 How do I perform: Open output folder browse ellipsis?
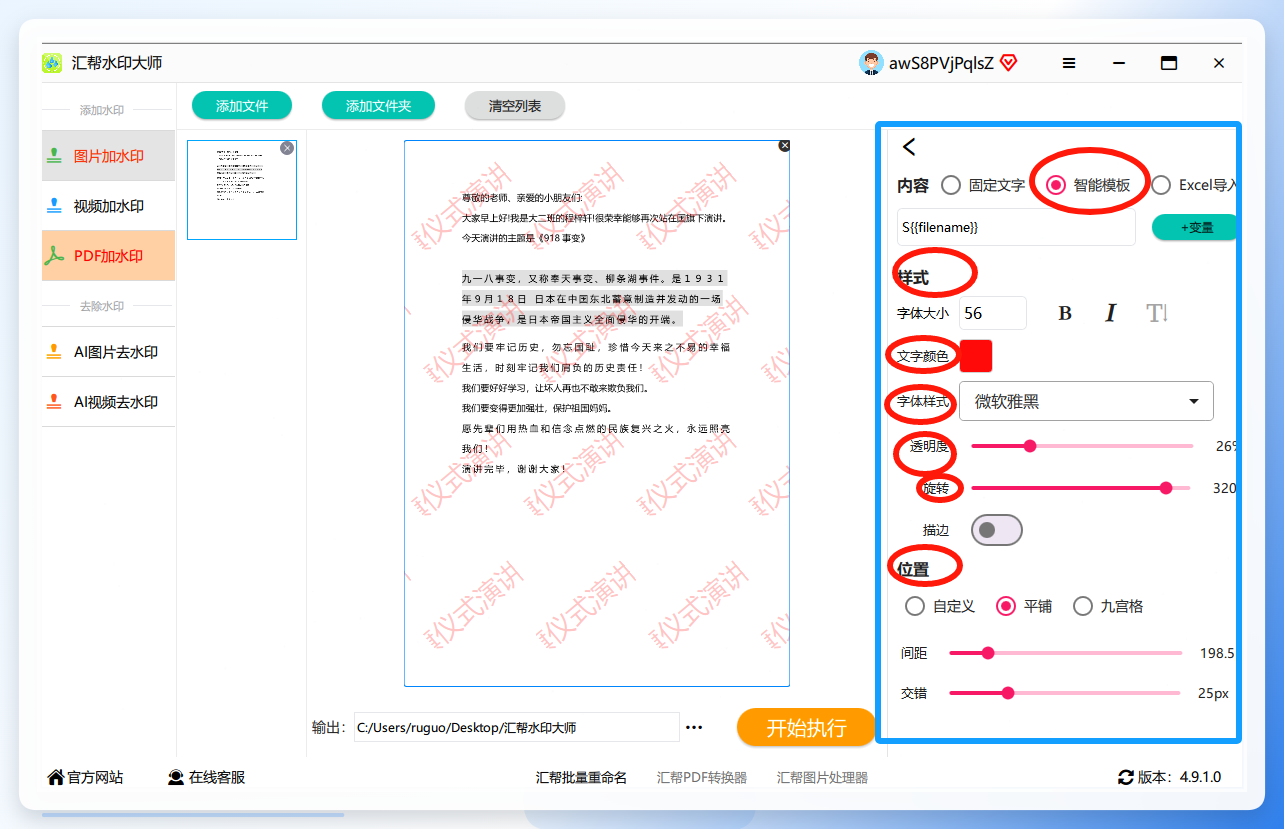(x=694, y=727)
